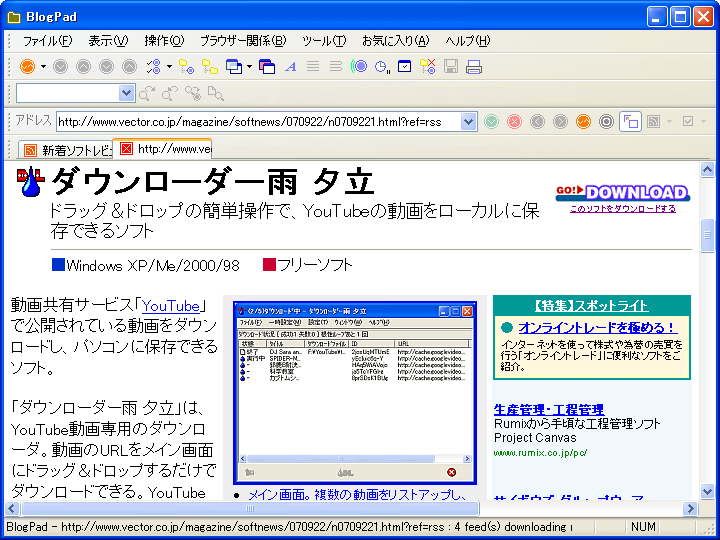Click the window with checkmark icon
720x540 pixels.
click(405, 67)
